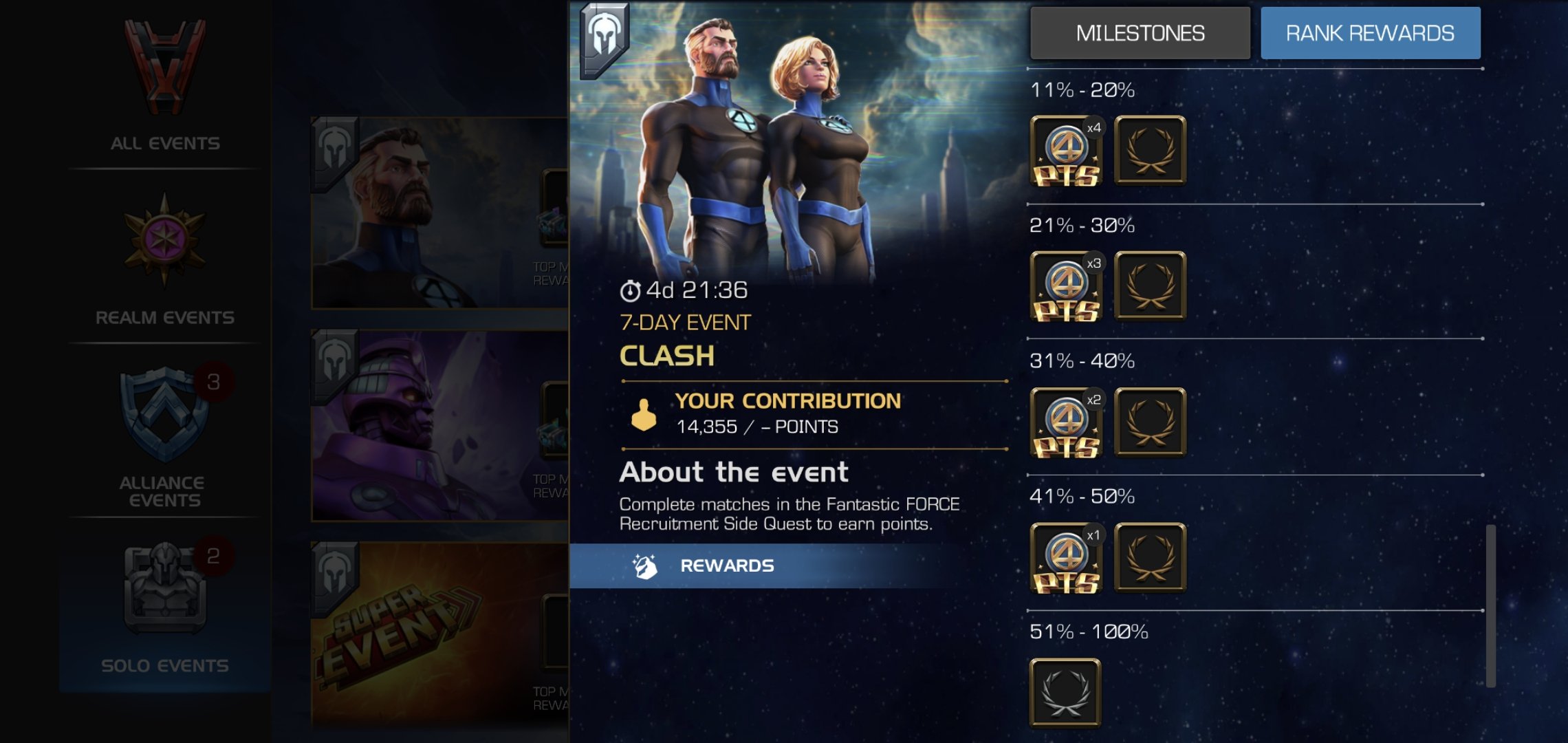Switch to the Rank Rewards tab

(x=1371, y=33)
